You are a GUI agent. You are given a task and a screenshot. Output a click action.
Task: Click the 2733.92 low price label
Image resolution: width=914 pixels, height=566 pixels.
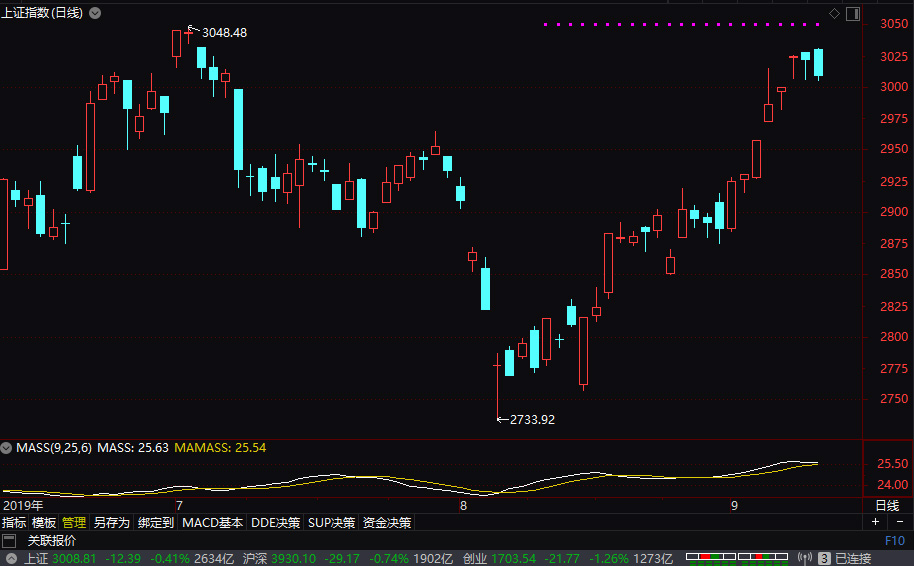(x=532, y=420)
